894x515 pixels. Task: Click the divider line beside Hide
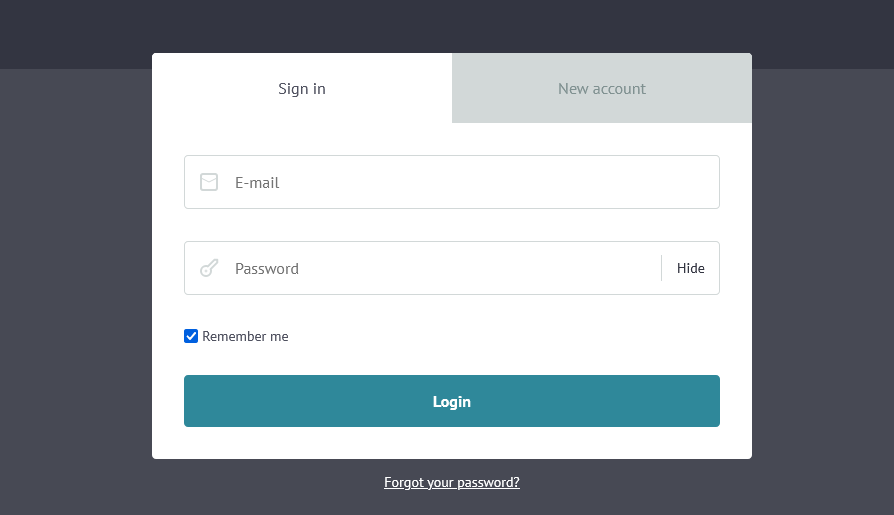[661, 268]
